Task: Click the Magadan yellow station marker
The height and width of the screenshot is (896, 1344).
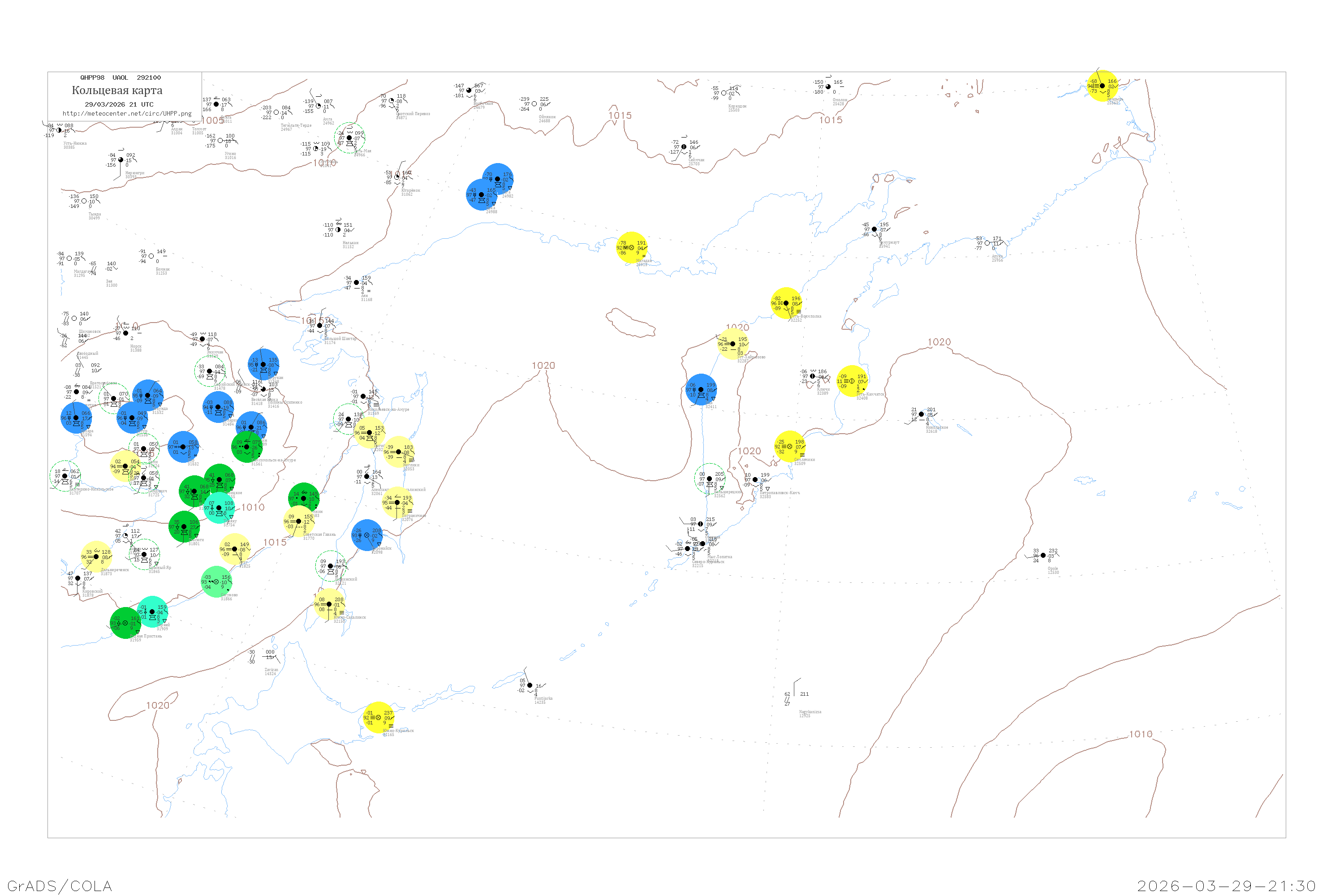Action: [631, 248]
